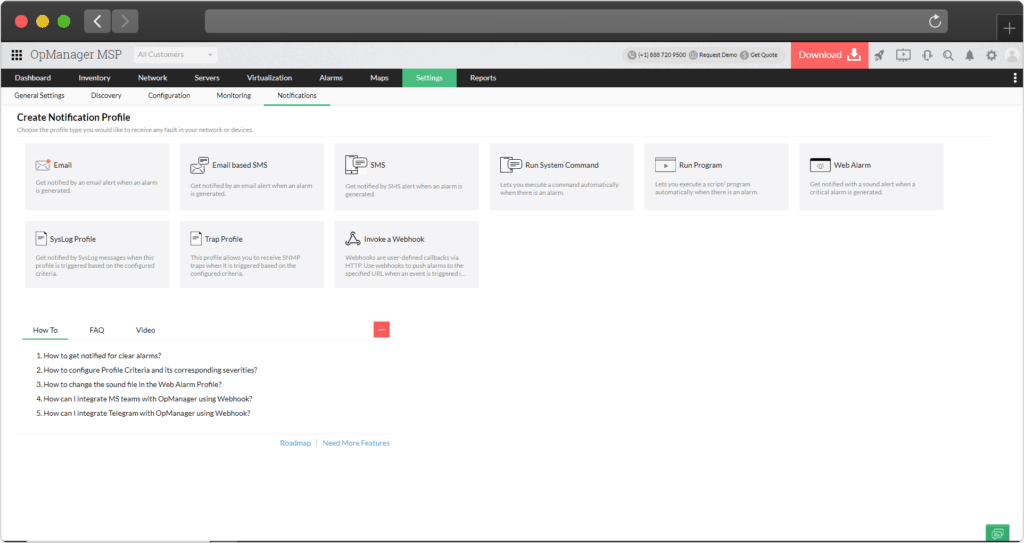The height and width of the screenshot is (543, 1024).
Task: Click the browser back arrow
Action: click(x=97, y=22)
